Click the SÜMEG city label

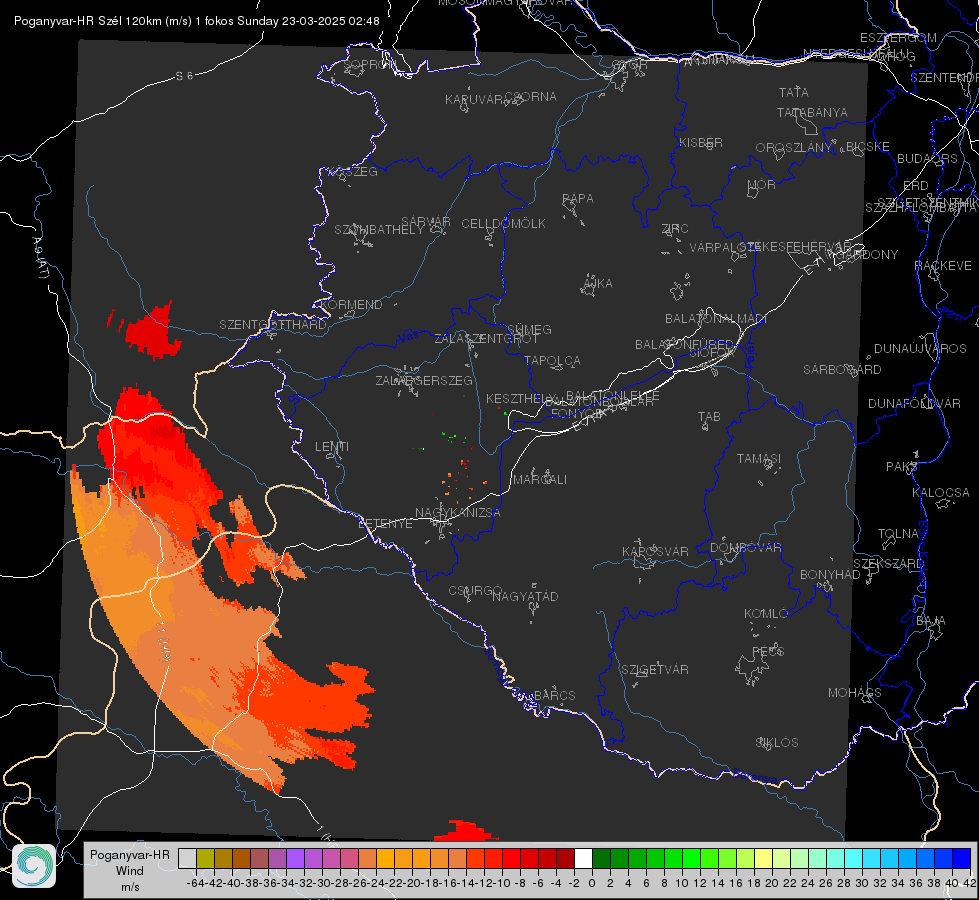(529, 330)
